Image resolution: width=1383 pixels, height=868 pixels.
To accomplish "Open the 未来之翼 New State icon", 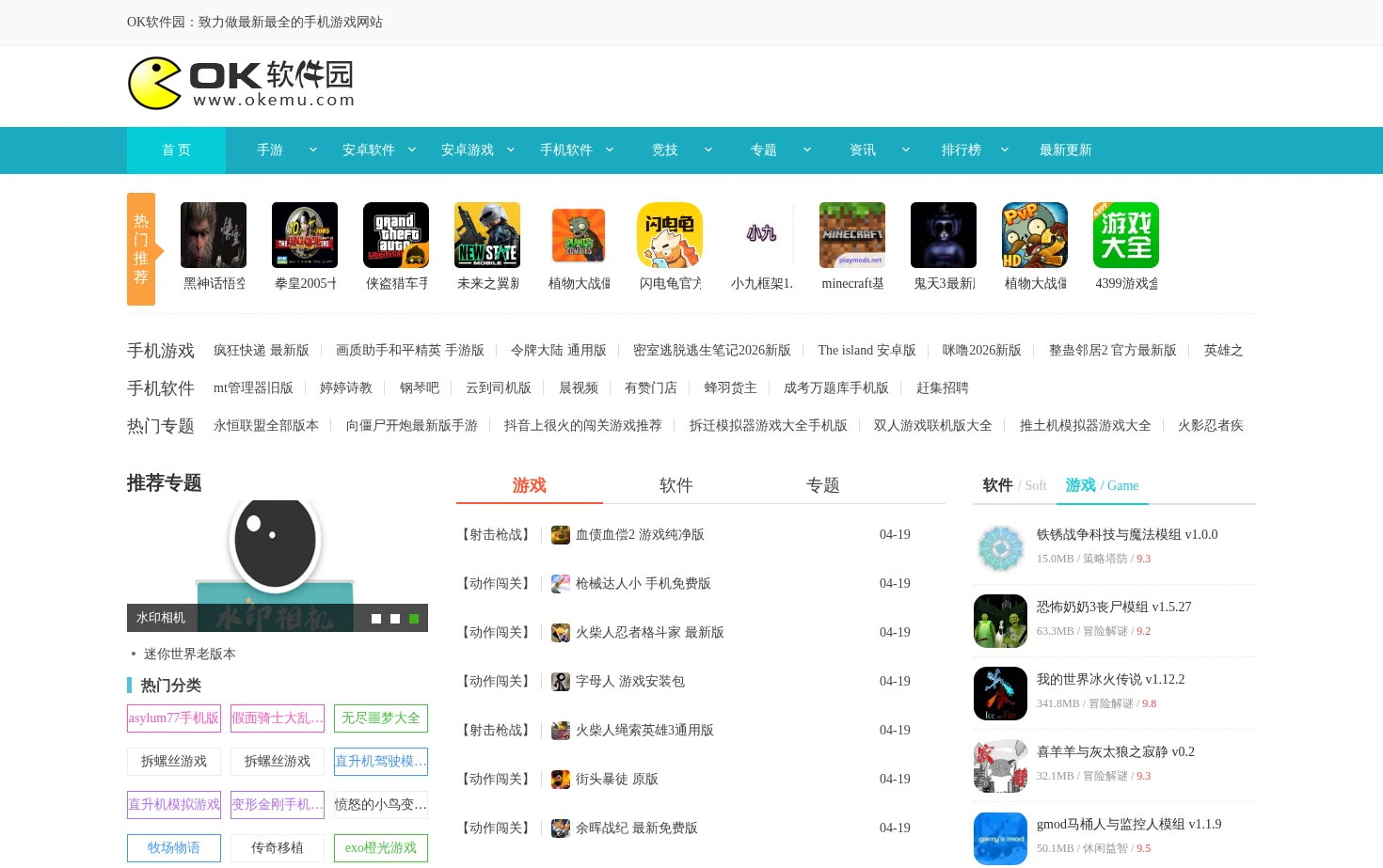I will coord(487,235).
